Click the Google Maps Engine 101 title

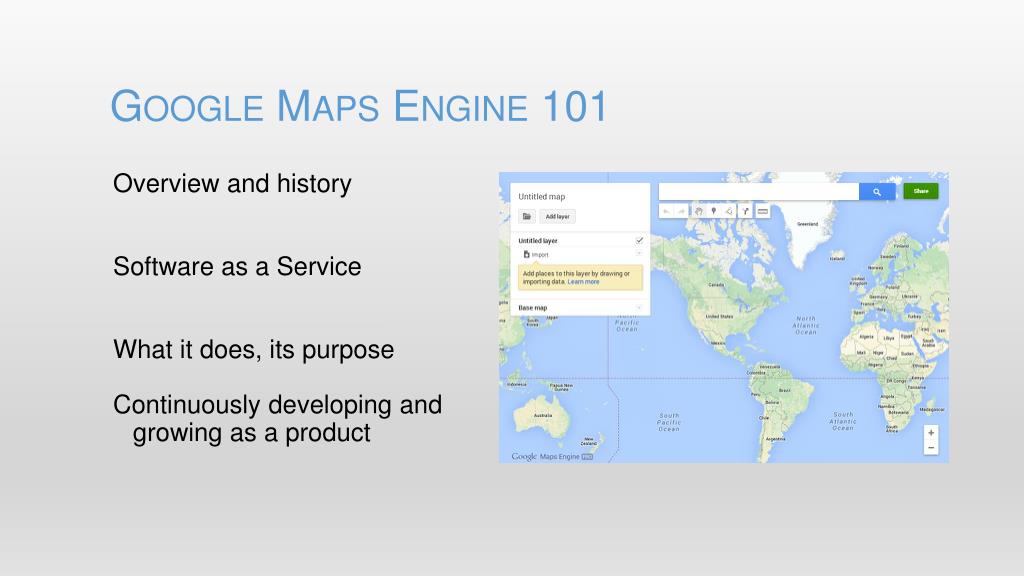point(359,106)
